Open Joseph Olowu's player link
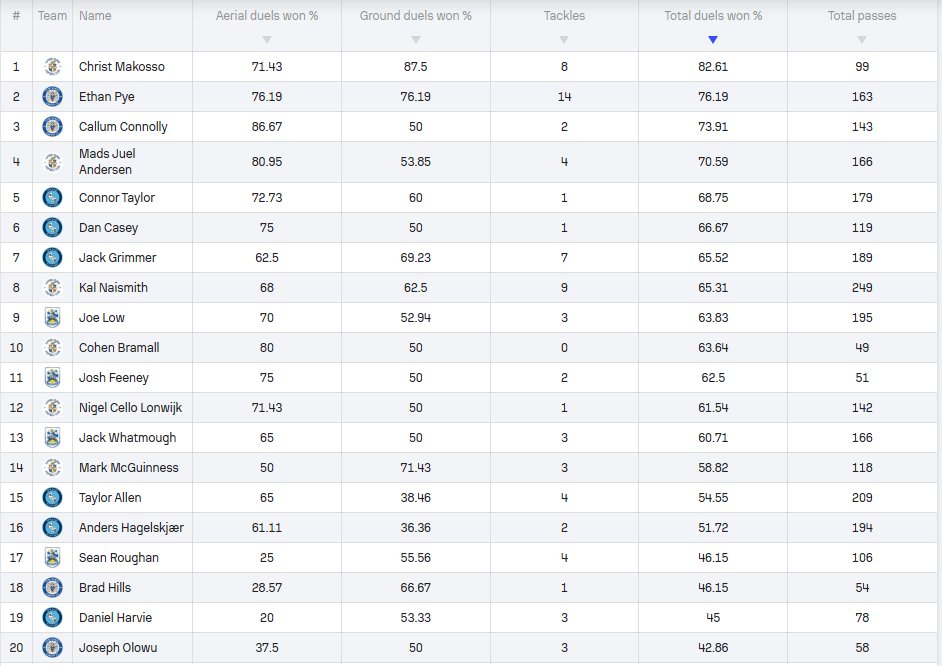This screenshot has height=666, width=942. [x=118, y=648]
